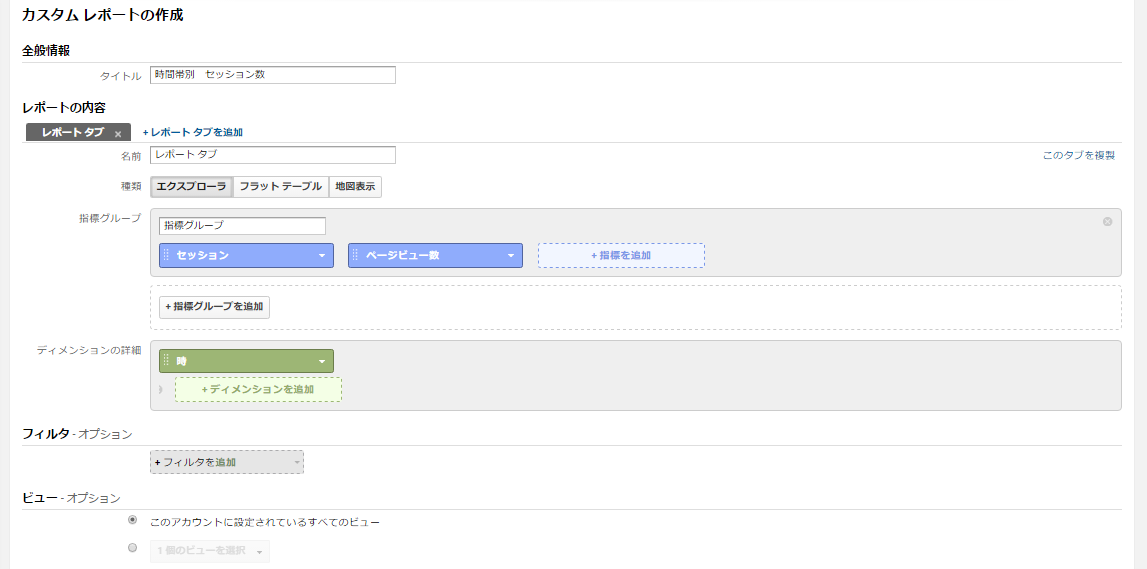
Task: Expand the 時 dimension dropdown arrow
Action: (322, 362)
